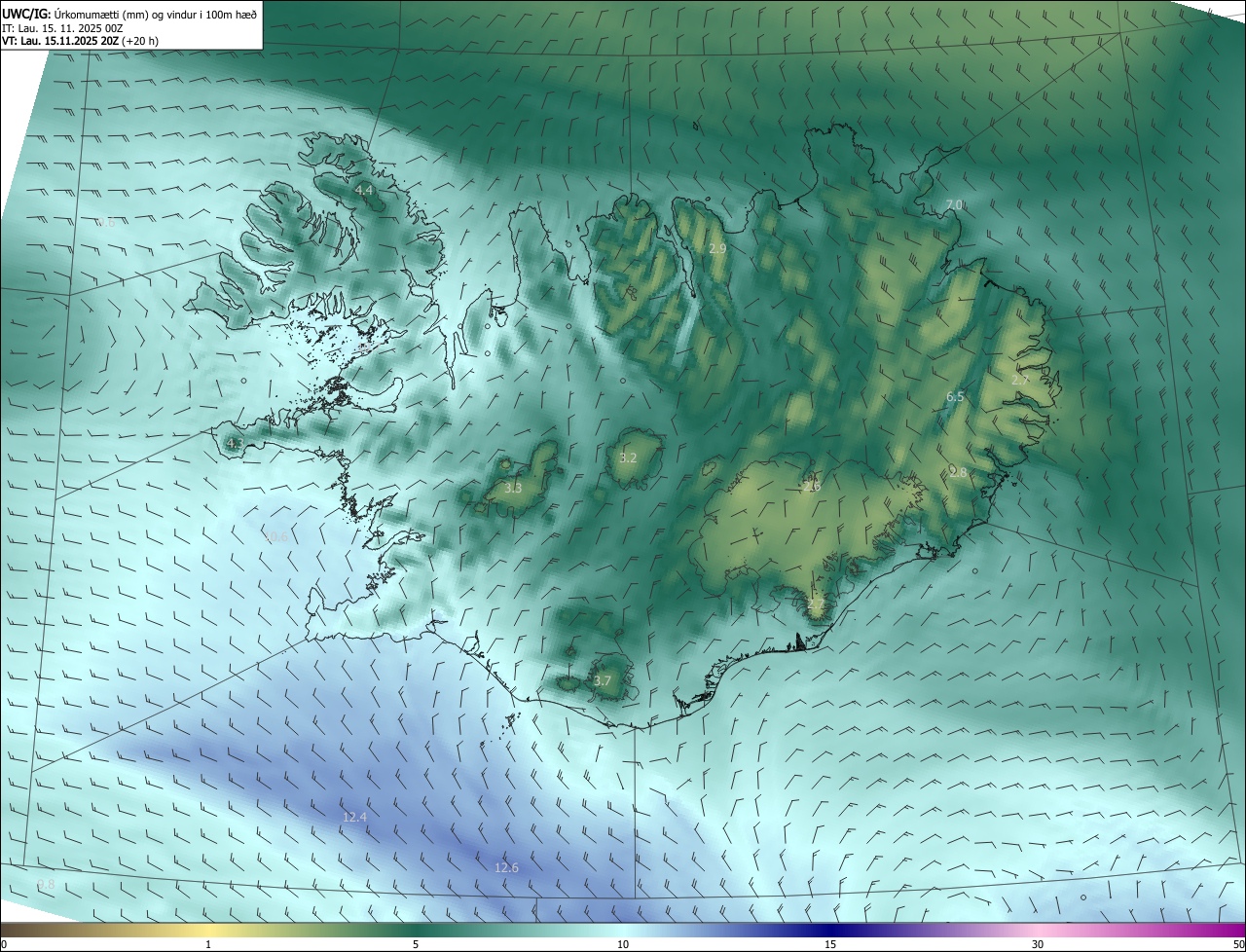The height and width of the screenshot is (952, 1246).
Task: Click the 2.8 value label on the map
Action: (x=958, y=472)
